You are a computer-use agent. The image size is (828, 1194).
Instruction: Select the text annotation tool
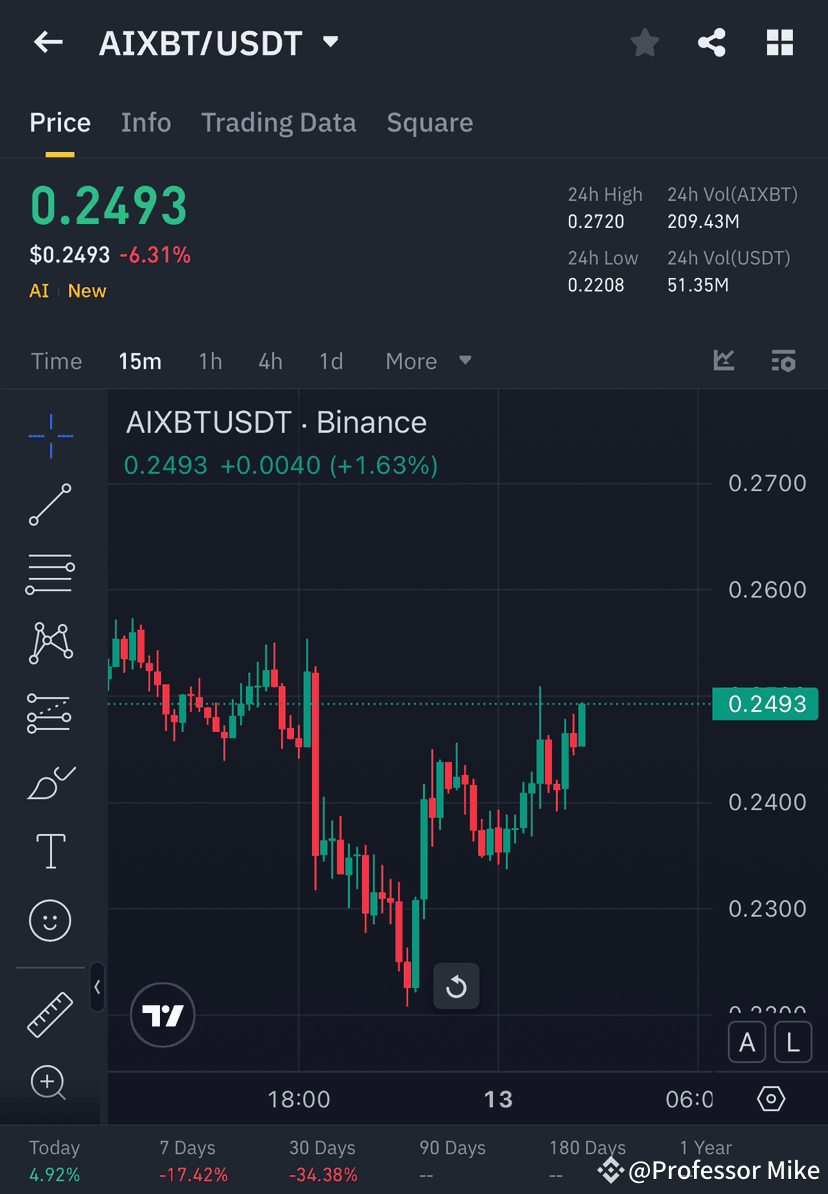point(48,851)
